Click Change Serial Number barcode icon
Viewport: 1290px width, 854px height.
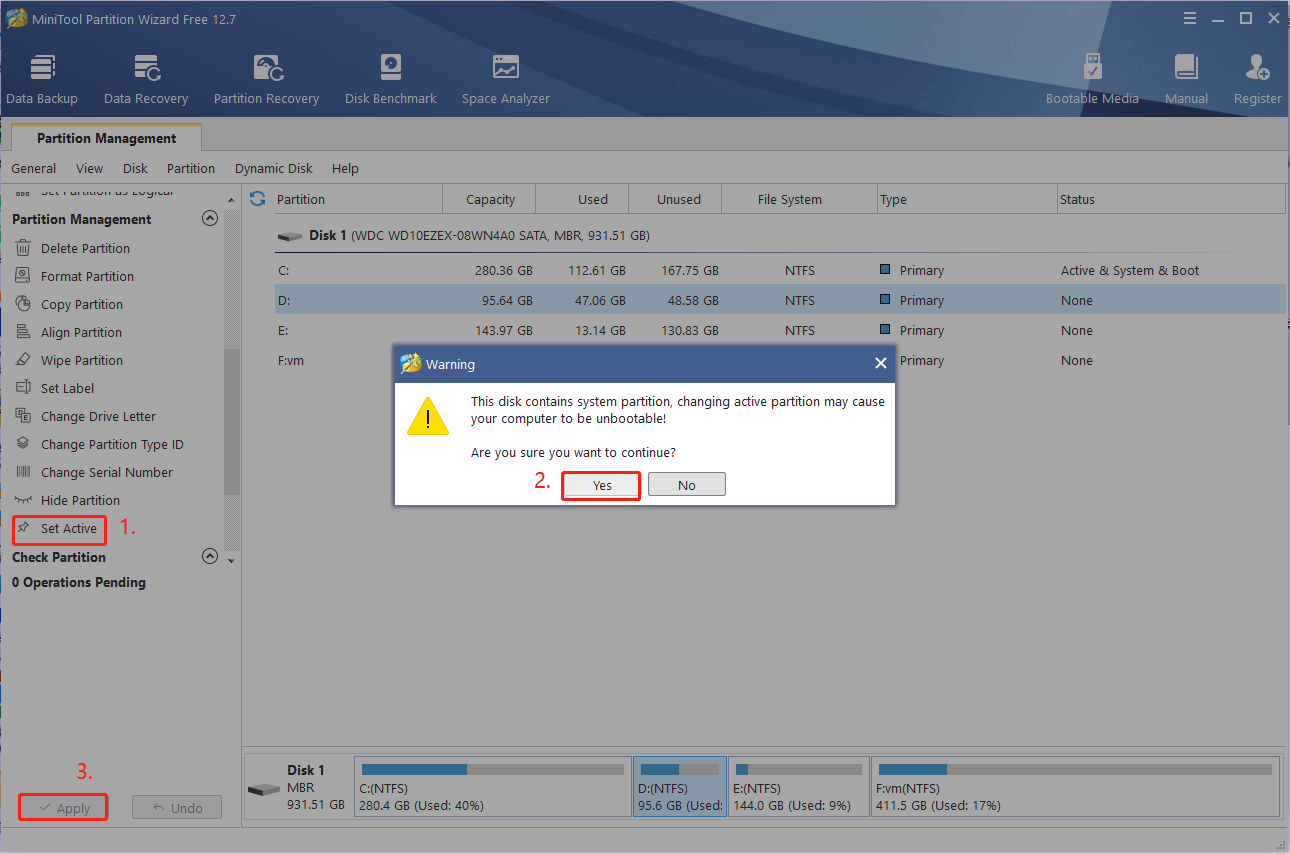[x=23, y=472]
